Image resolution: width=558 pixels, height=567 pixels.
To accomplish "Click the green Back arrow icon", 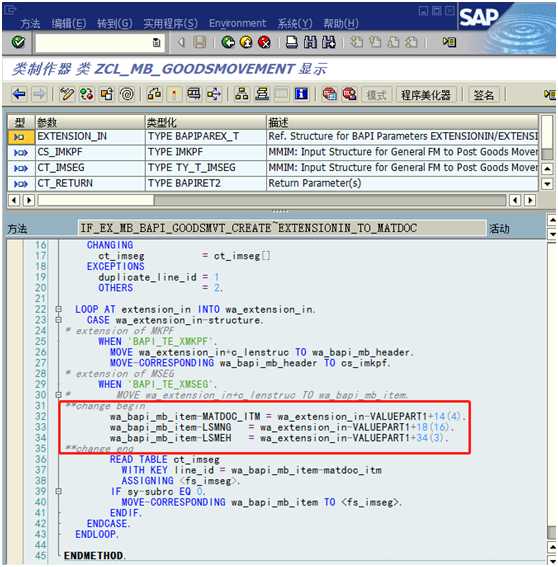I will coord(228,42).
